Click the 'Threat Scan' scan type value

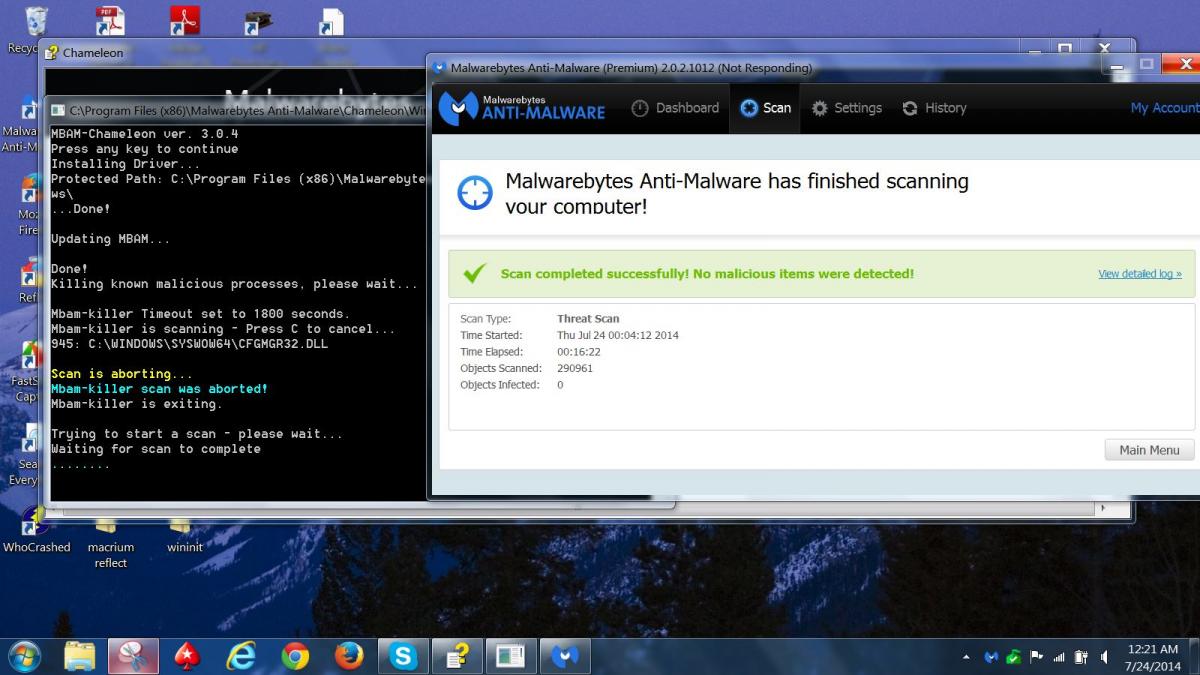pyautogui.click(x=588, y=319)
